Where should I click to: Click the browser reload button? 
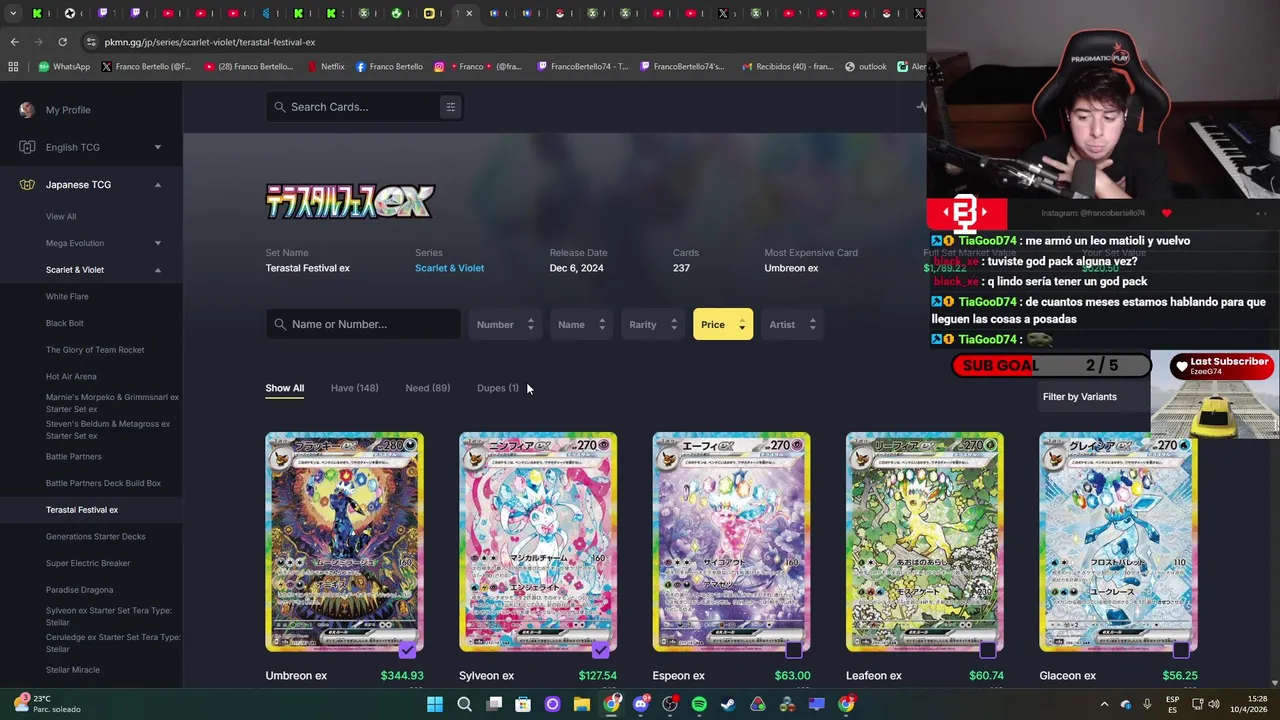point(62,42)
